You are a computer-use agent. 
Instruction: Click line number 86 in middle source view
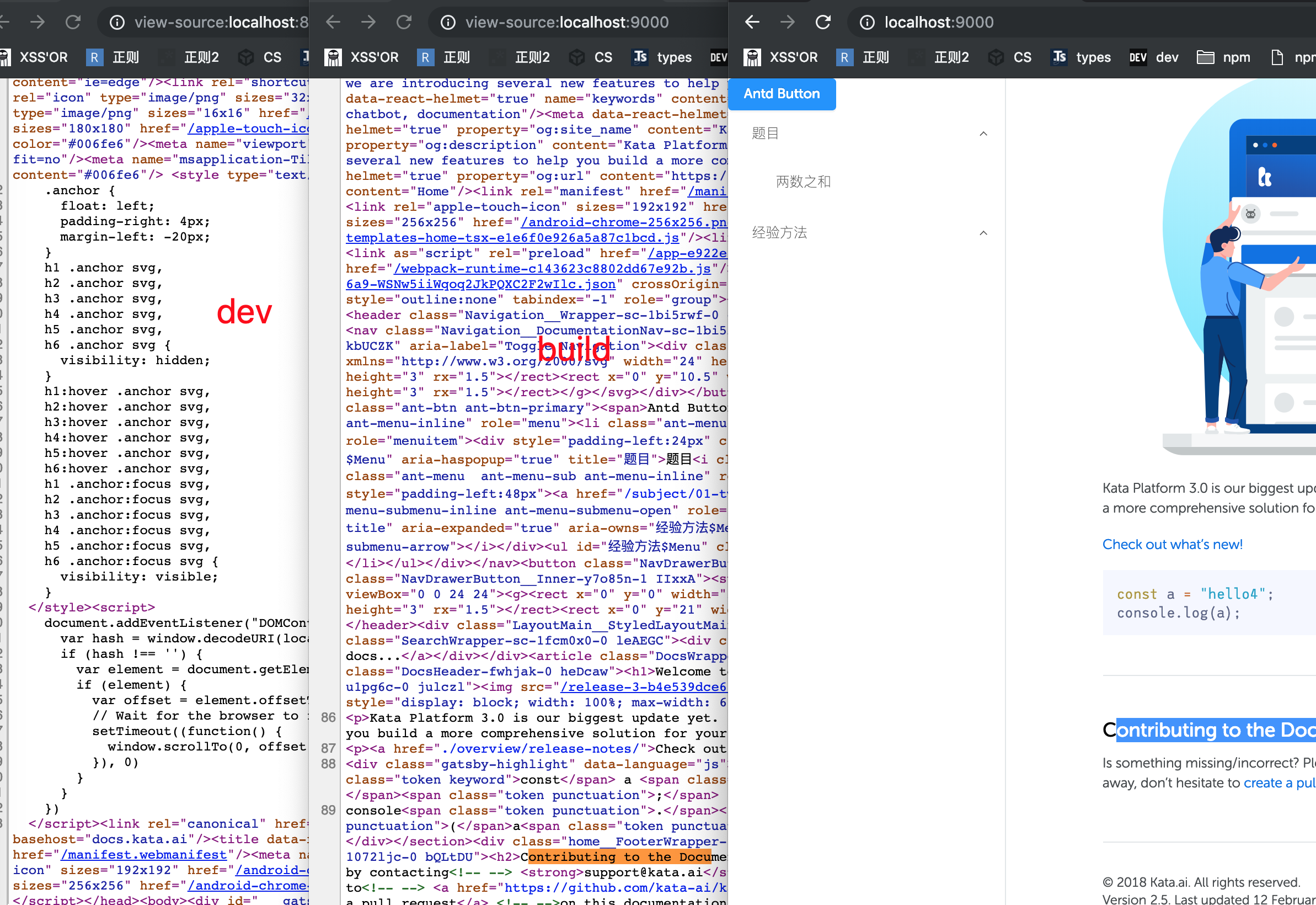pos(328,717)
